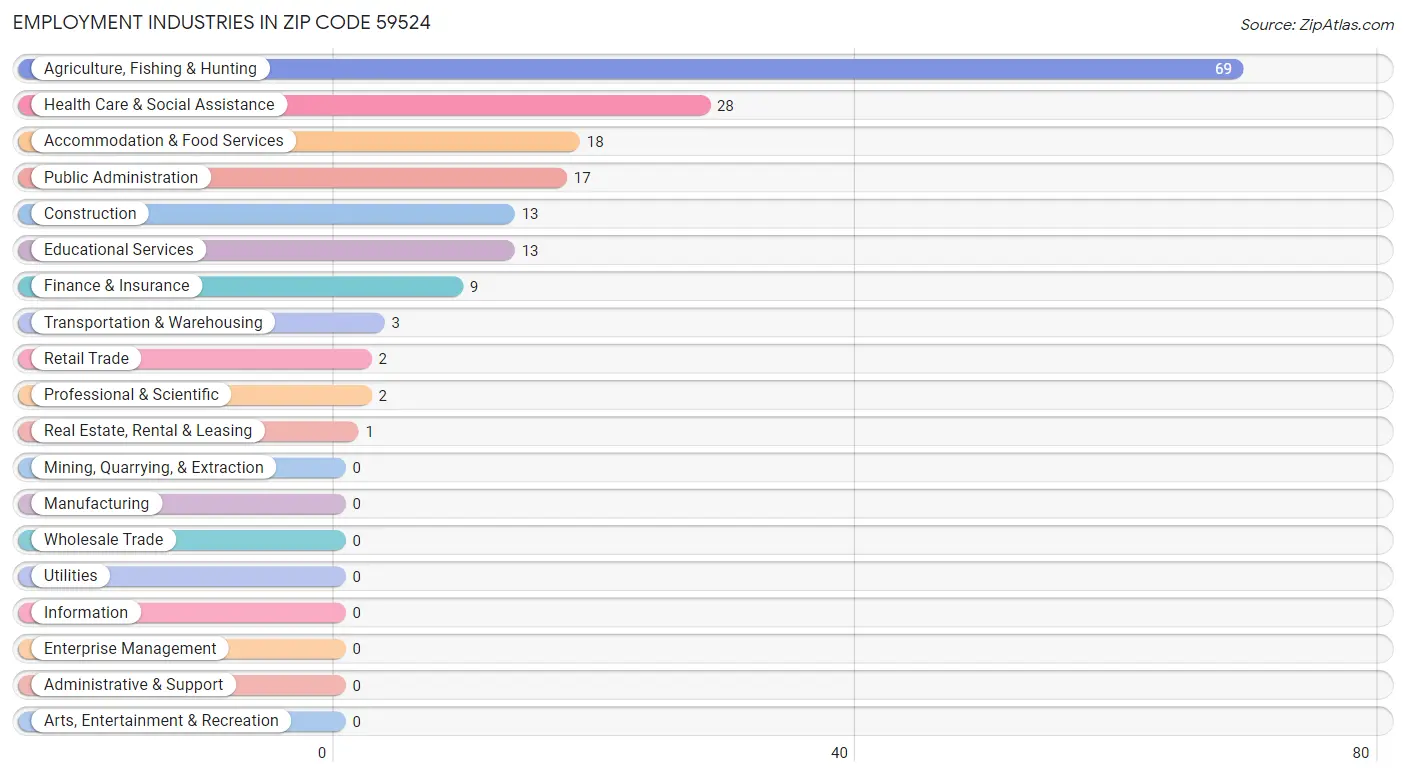Click the Transportation & Warehousing label
Image resolution: width=1406 pixels, height=776 pixels.
tap(153, 323)
